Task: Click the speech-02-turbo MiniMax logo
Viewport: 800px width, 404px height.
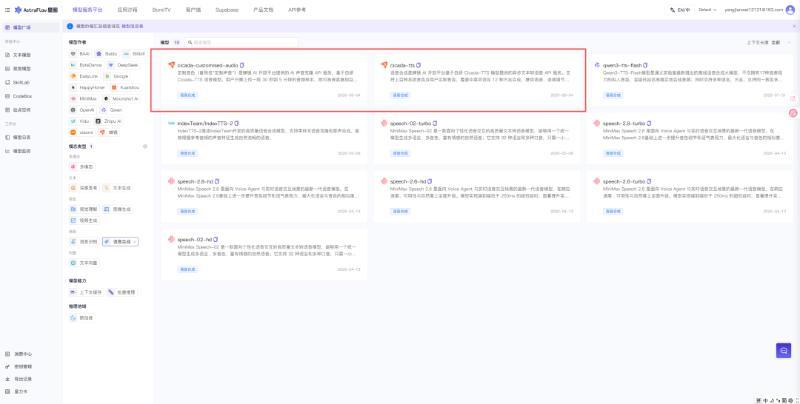Action: coord(384,123)
